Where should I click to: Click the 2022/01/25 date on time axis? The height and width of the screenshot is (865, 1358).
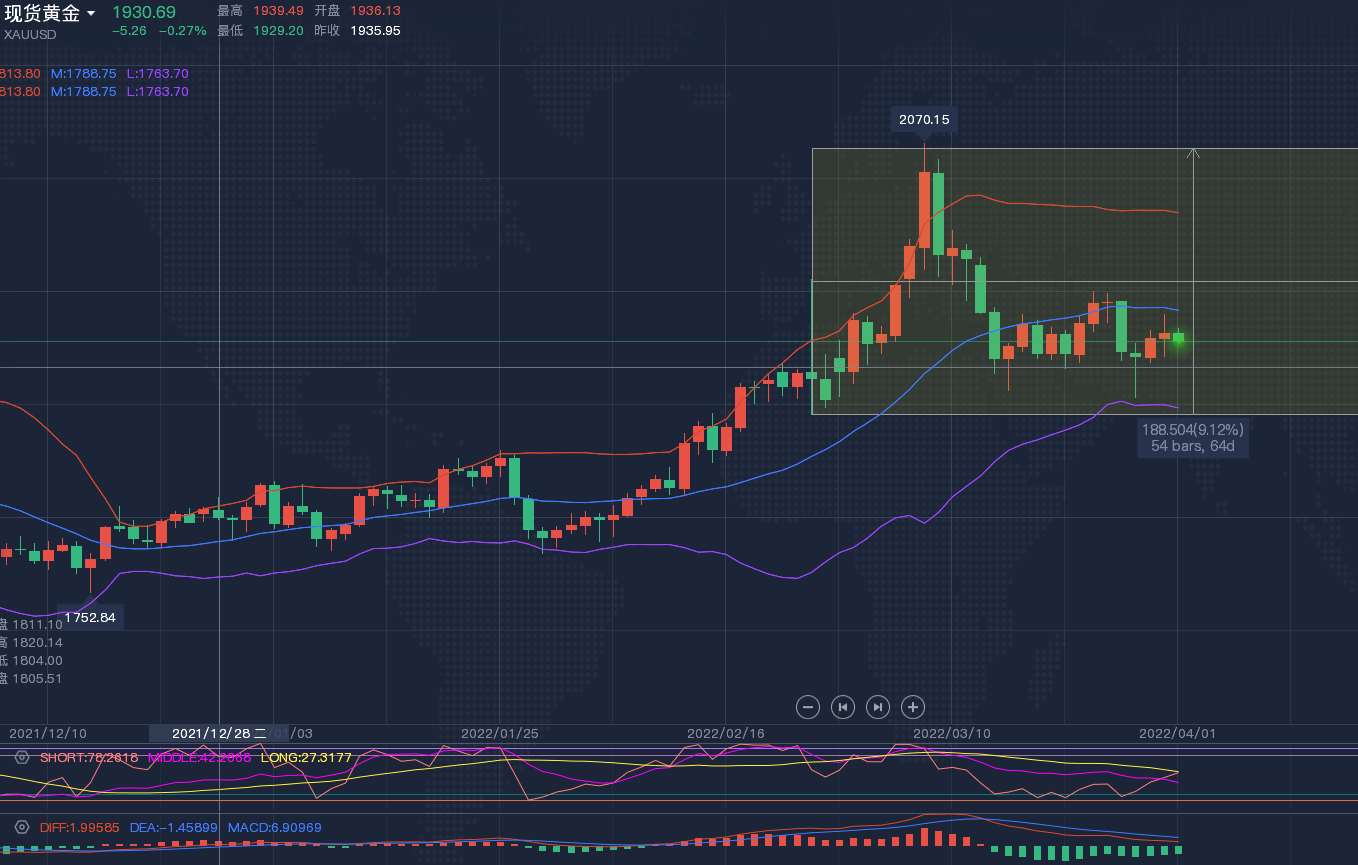pyautogui.click(x=499, y=733)
